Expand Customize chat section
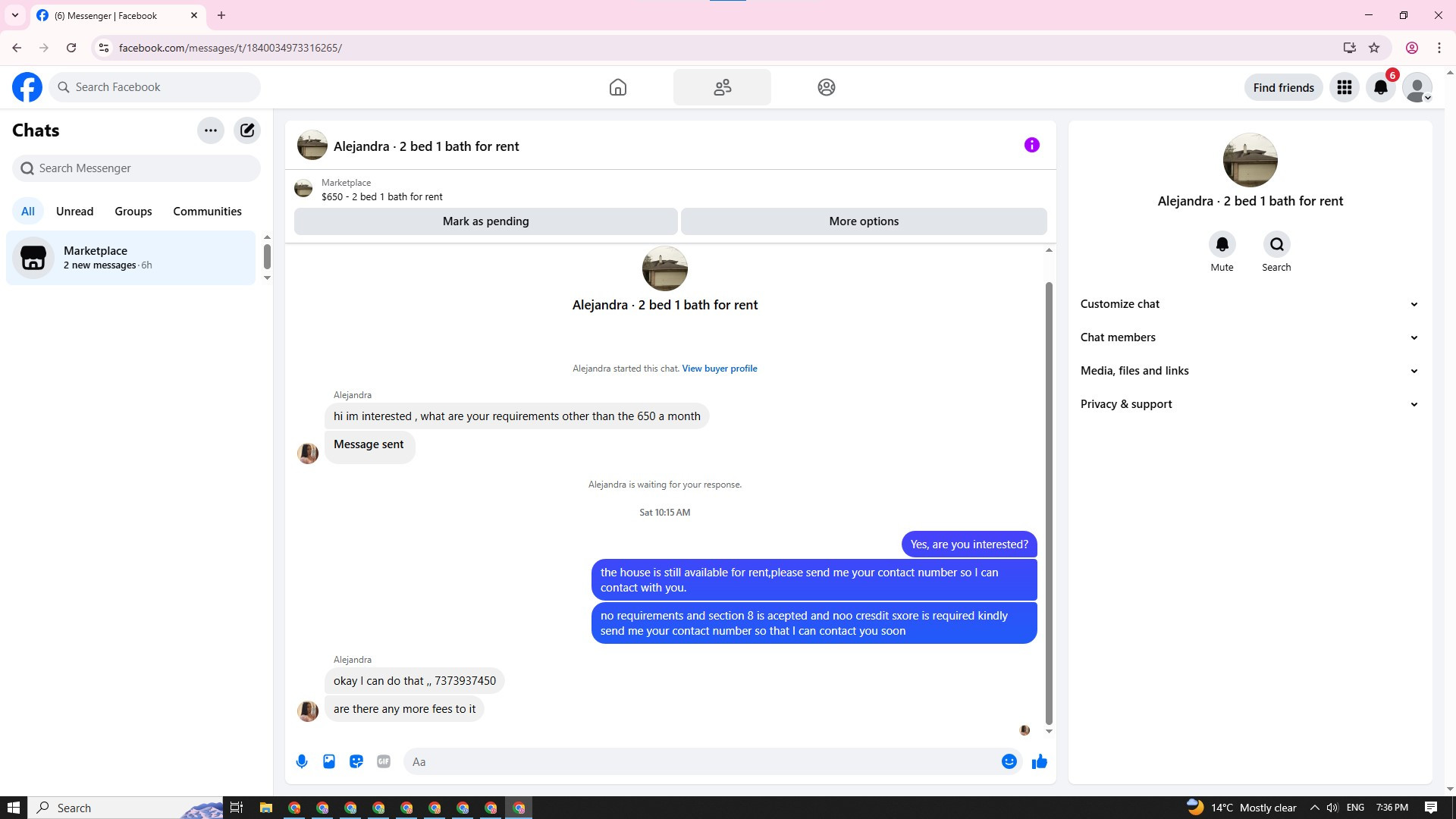Image resolution: width=1456 pixels, height=819 pixels. point(1249,304)
